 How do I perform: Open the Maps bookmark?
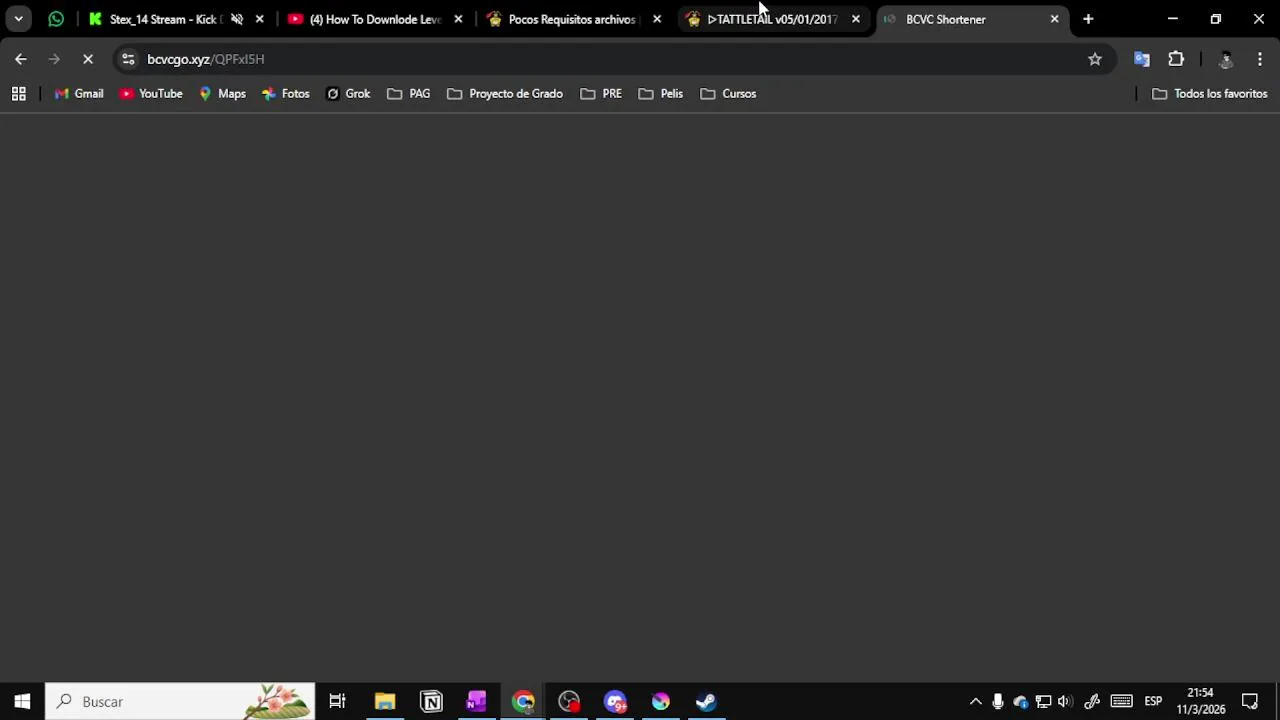(x=222, y=93)
